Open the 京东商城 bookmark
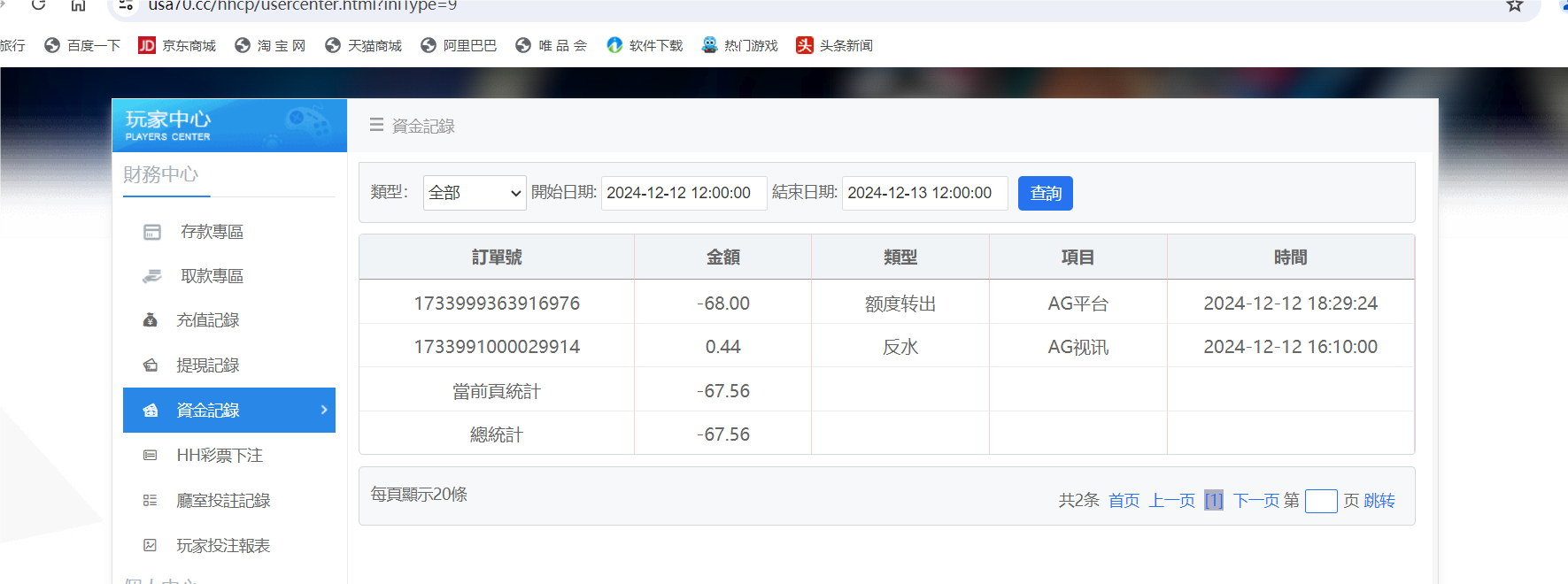Viewport: 1568px width, 584px height. tap(177, 46)
